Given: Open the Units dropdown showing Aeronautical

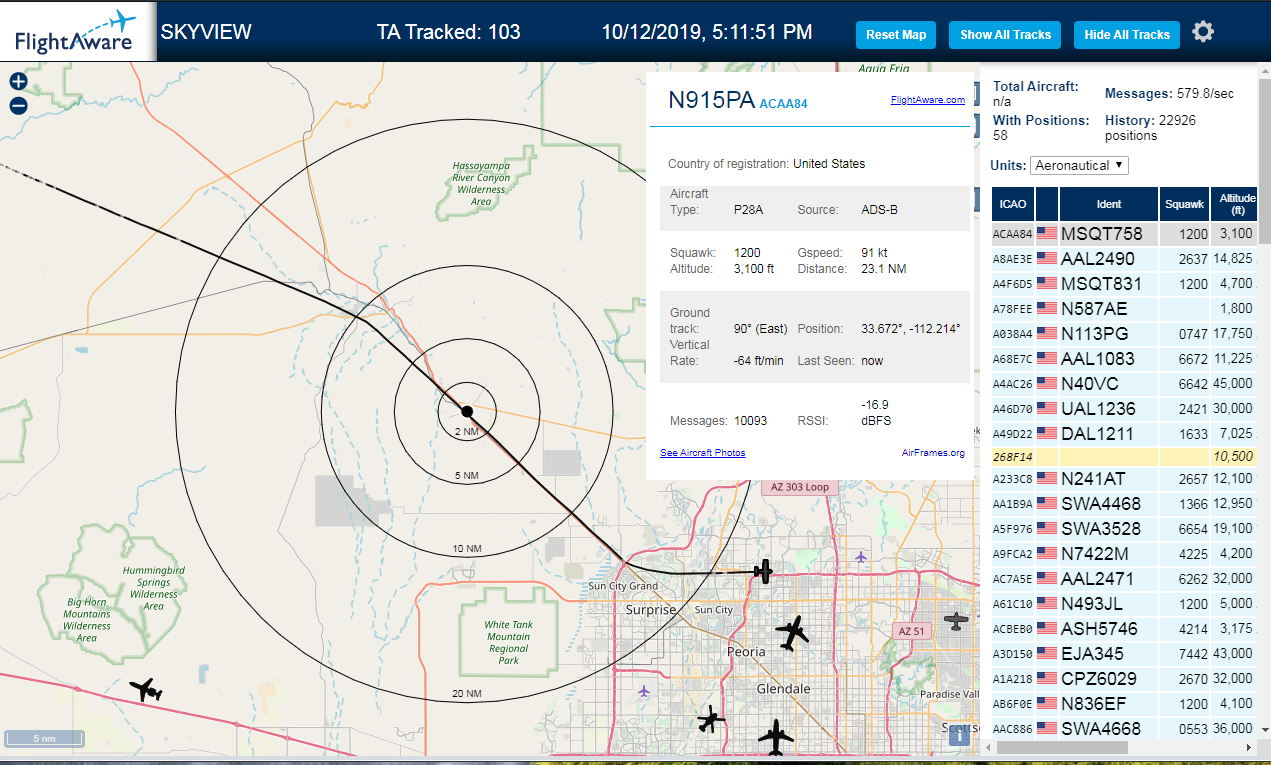Looking at the screenshot, I should [x=1079, y=165].
